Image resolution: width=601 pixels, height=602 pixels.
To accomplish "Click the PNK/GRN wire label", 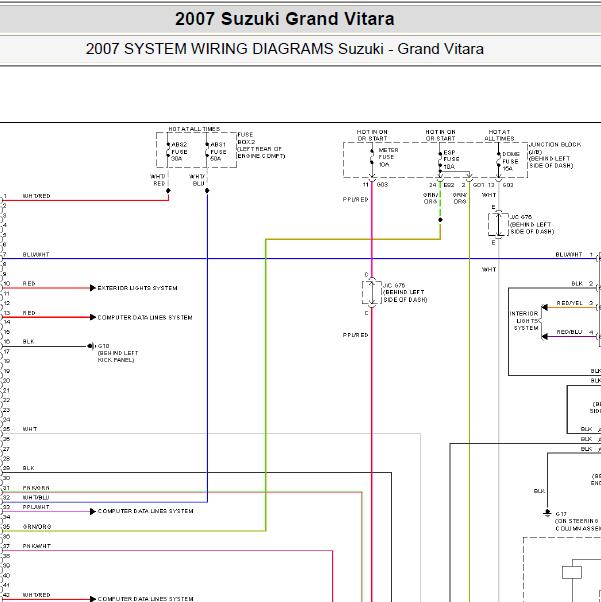I will pyautogui.click(x=36, y=488).
